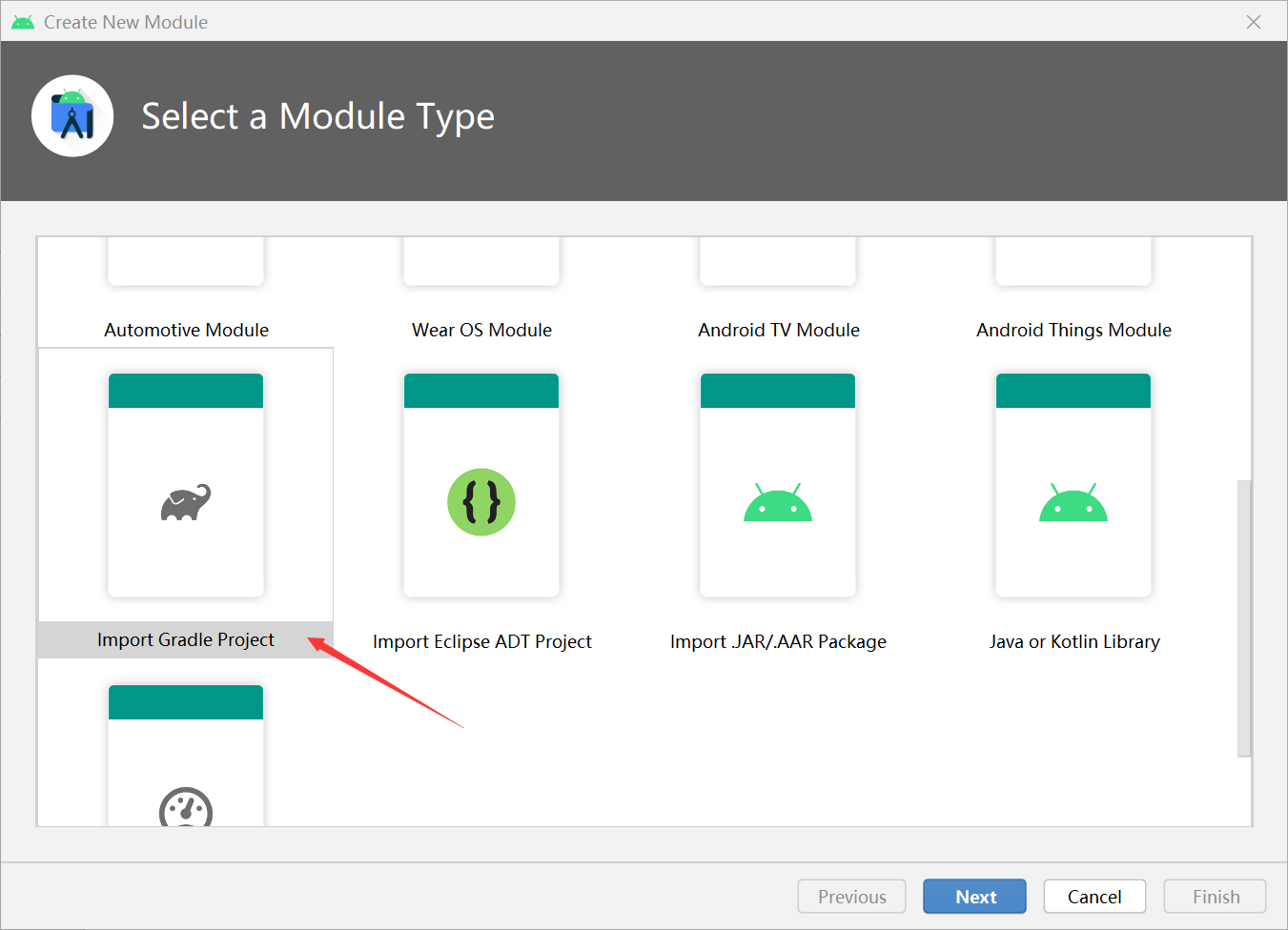Click the green Eclipse ADT Project icon
Screen dimensions: 1288x930
click(481, 502)
